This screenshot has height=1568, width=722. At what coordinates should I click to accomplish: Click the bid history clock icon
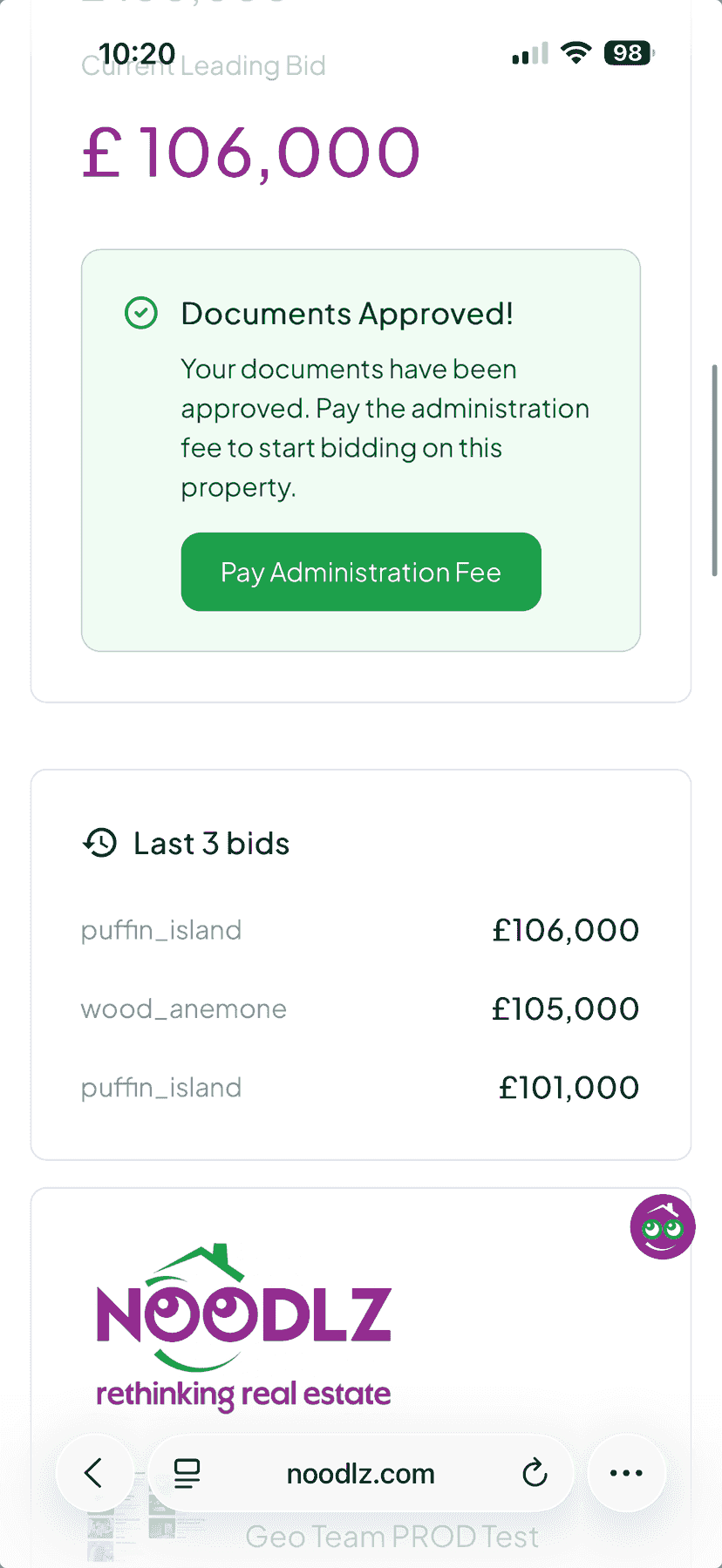point(100,843)
